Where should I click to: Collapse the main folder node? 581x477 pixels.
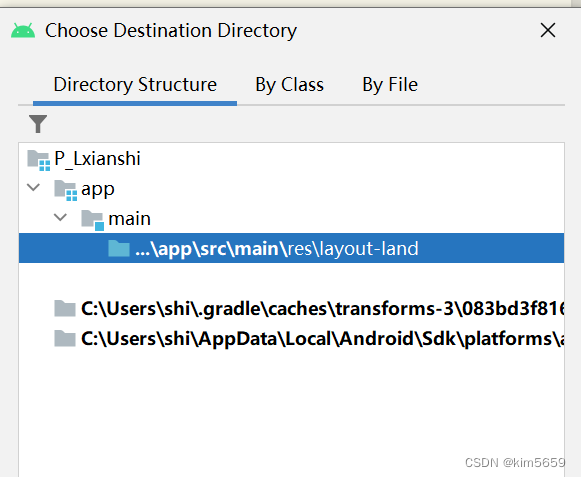coord(60,217)
